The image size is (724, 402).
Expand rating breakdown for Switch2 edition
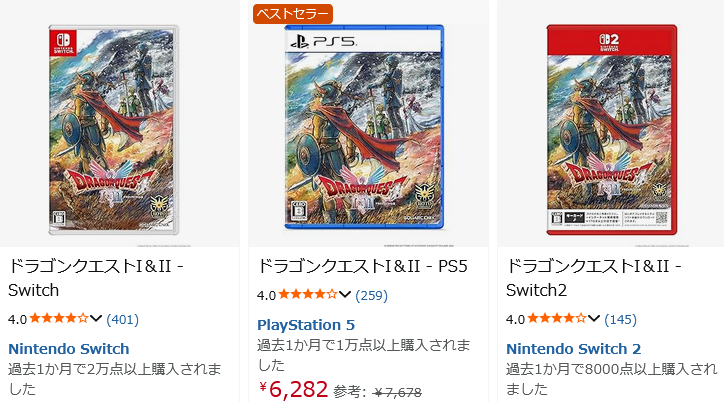point(595,320)
